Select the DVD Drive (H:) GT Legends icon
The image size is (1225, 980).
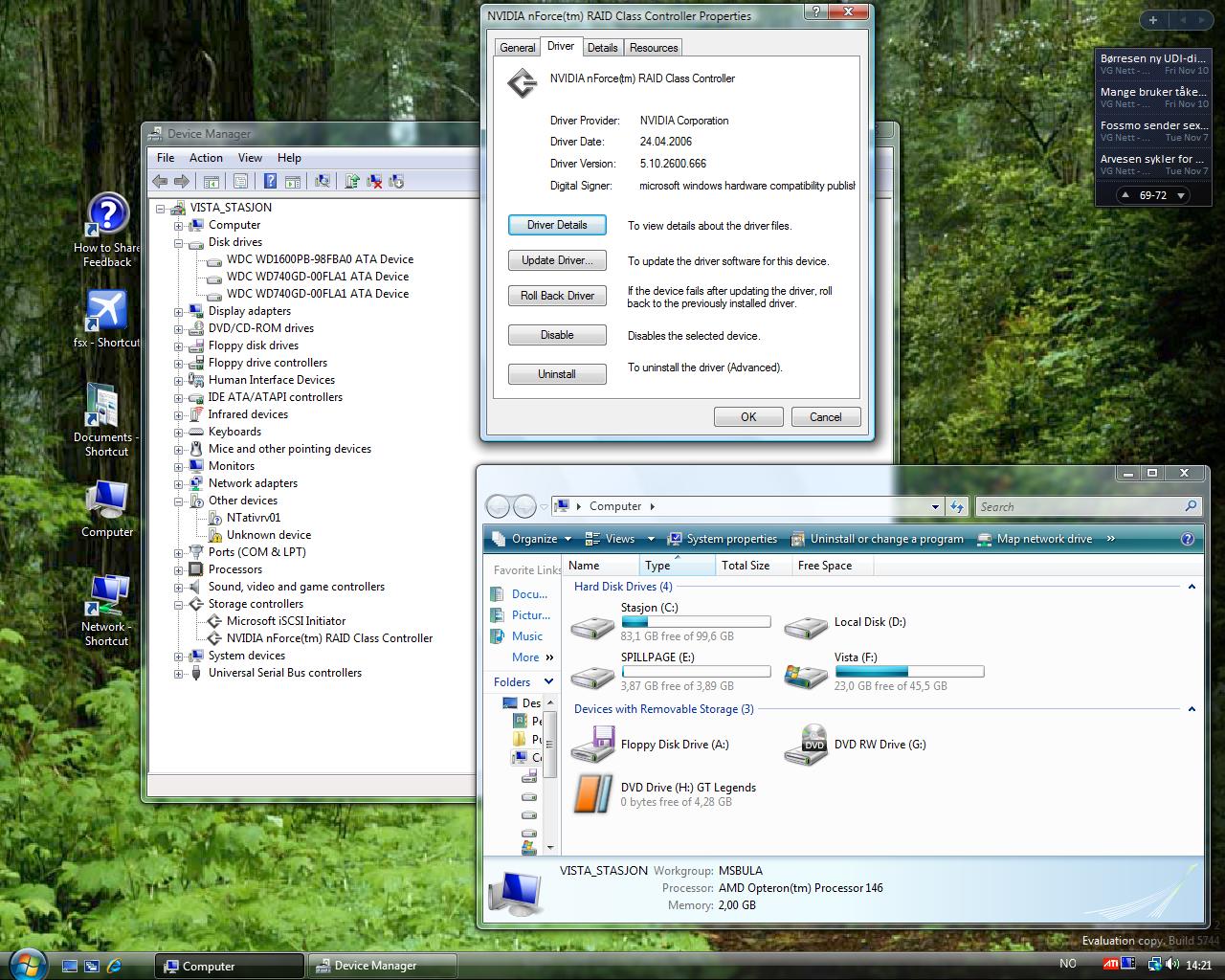[593, 794]
